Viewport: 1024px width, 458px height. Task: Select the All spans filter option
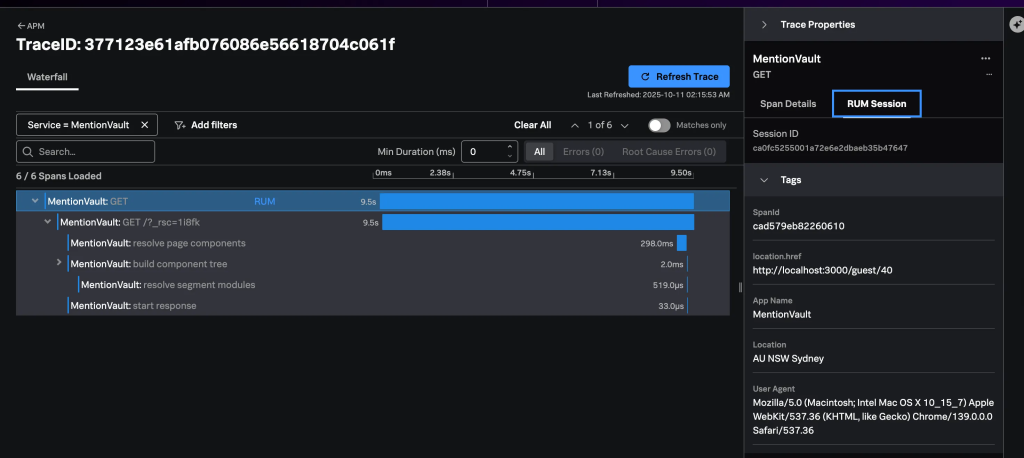point(539,152)
